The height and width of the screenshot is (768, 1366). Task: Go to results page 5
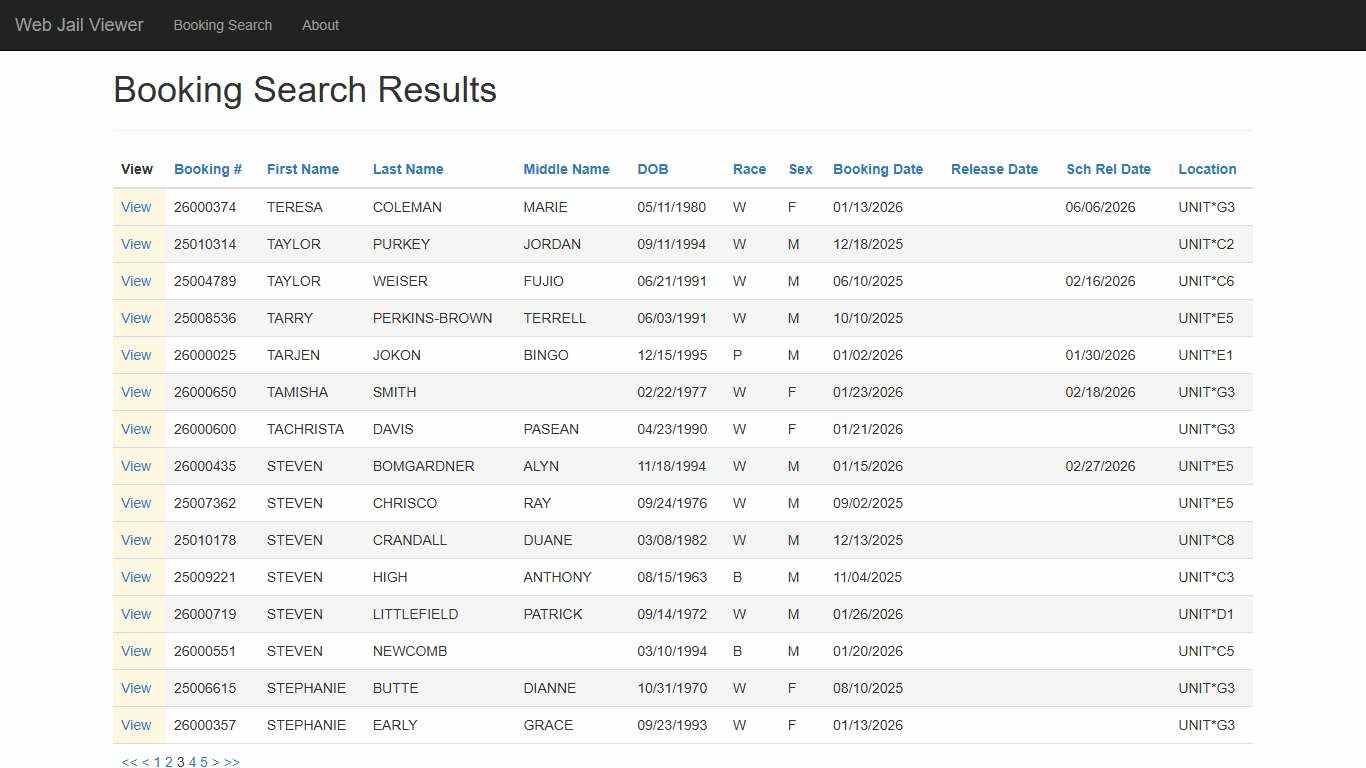(204, 761)
